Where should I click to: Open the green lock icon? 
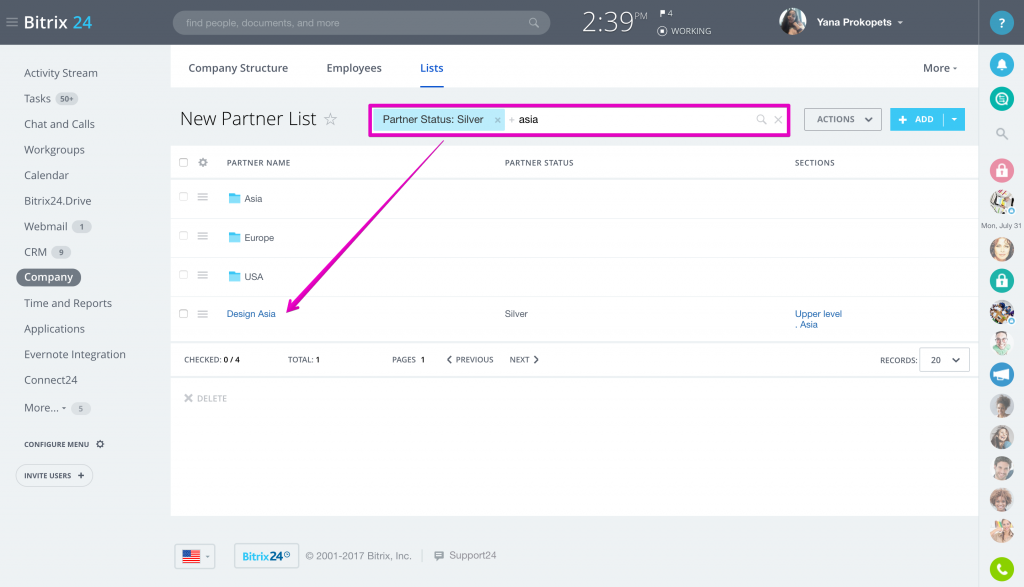pyautogui.click(x=1001, y=281)
